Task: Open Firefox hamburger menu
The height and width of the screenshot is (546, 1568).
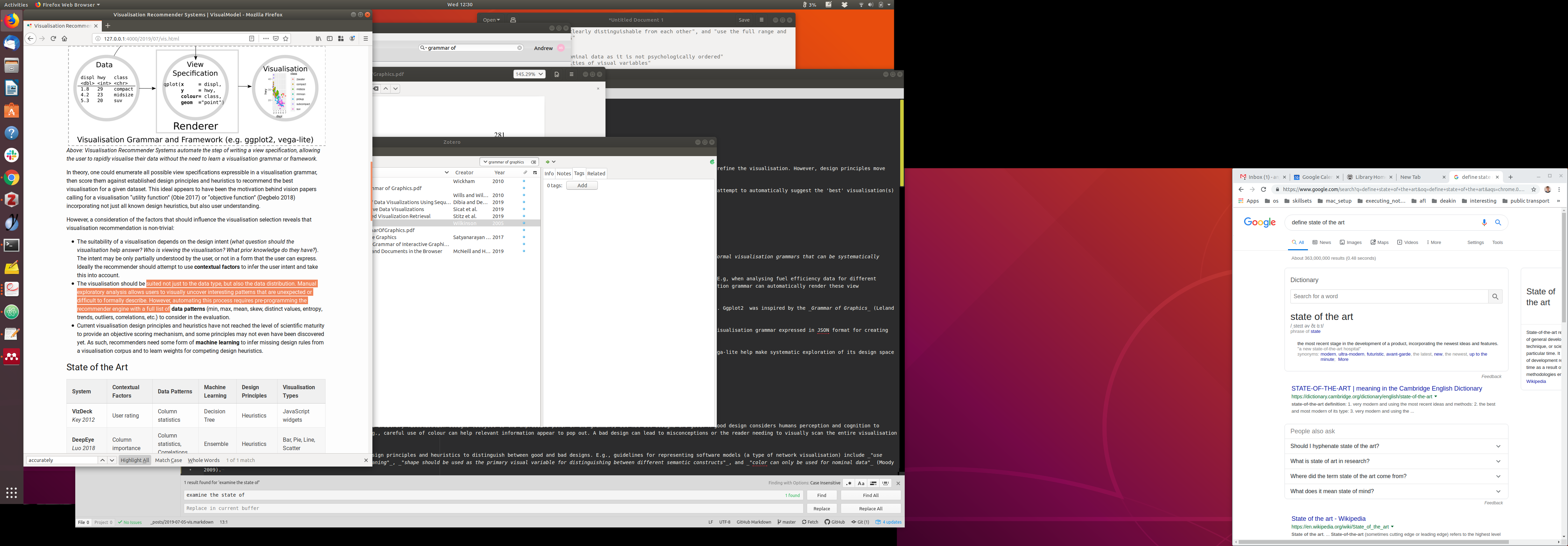Action: tap(365, 38)
